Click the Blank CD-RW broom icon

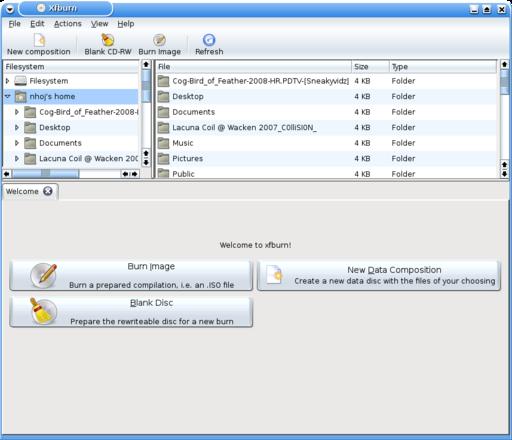point(108,40)
